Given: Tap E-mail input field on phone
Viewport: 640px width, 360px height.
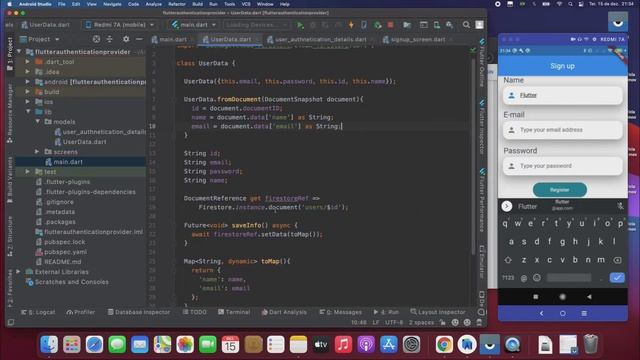Looking at the screenshot, I should [562, 130].
